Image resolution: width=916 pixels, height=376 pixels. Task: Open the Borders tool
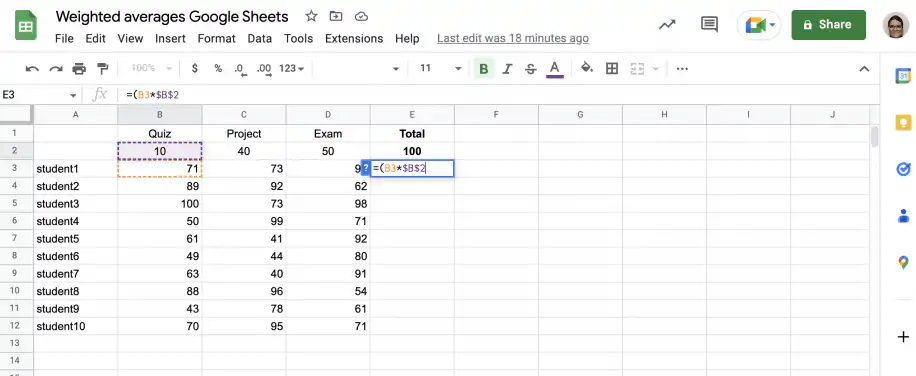pos(612,69)
